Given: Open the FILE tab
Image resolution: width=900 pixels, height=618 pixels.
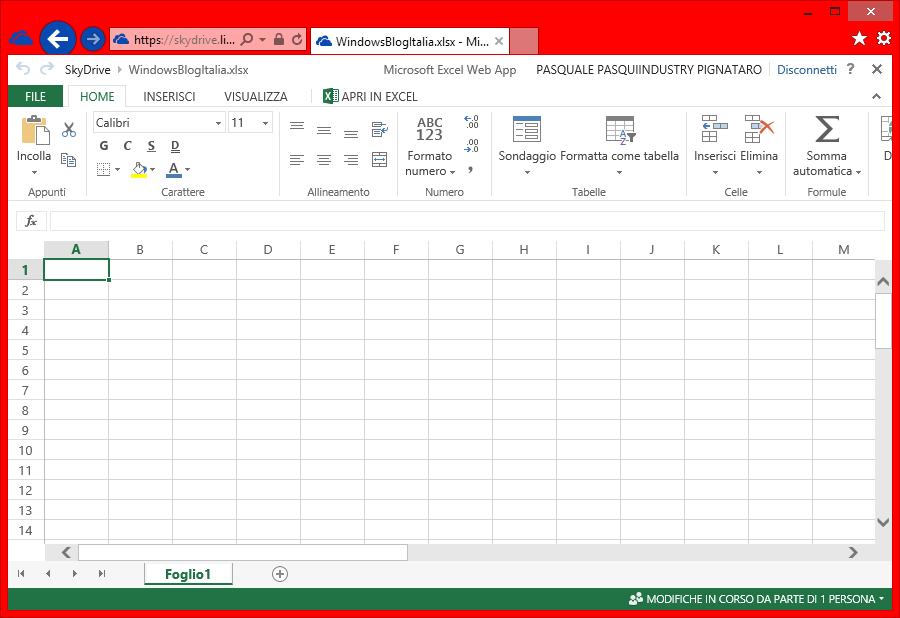Looking at the screenshot, I should (x=36, y=96).
